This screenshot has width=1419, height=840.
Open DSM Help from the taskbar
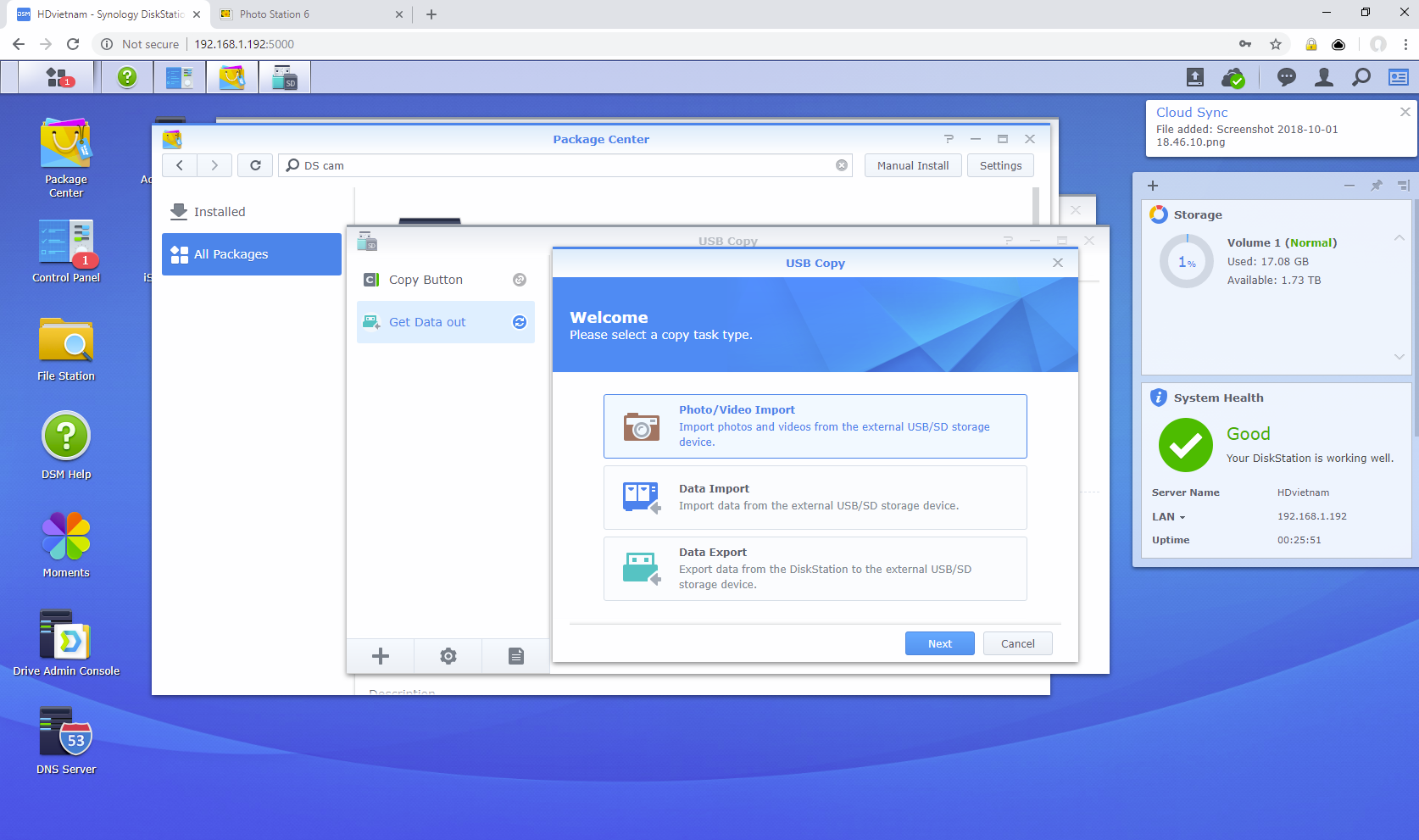click(127, 77)
